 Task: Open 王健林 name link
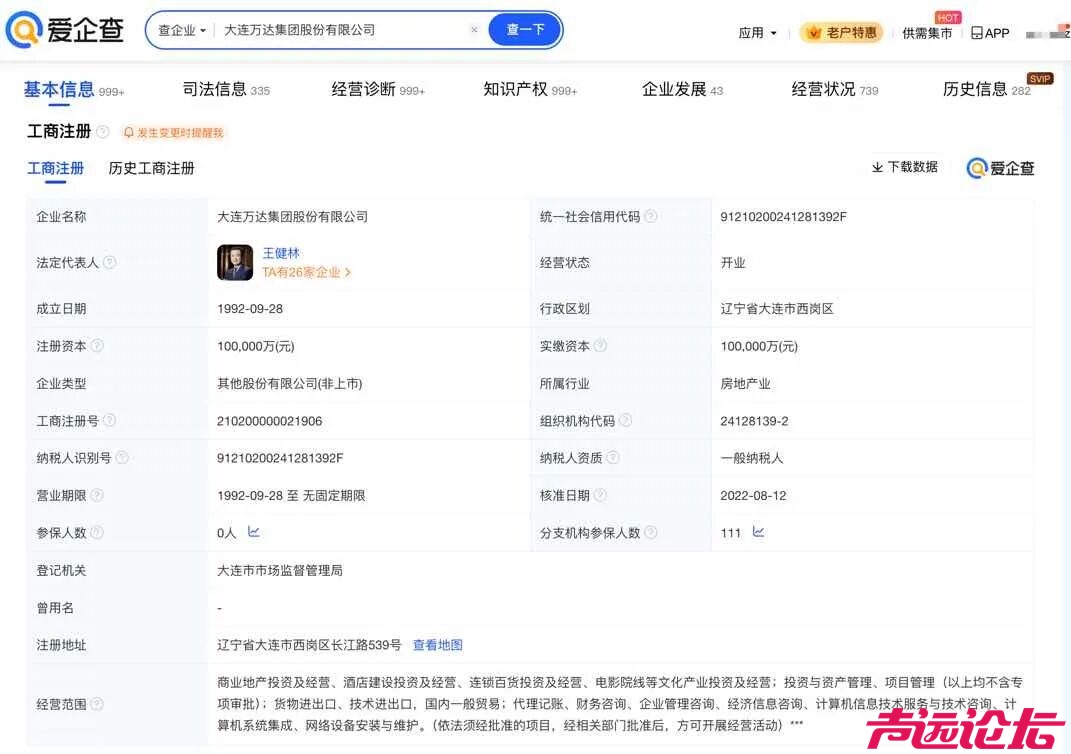pos(281,253)
